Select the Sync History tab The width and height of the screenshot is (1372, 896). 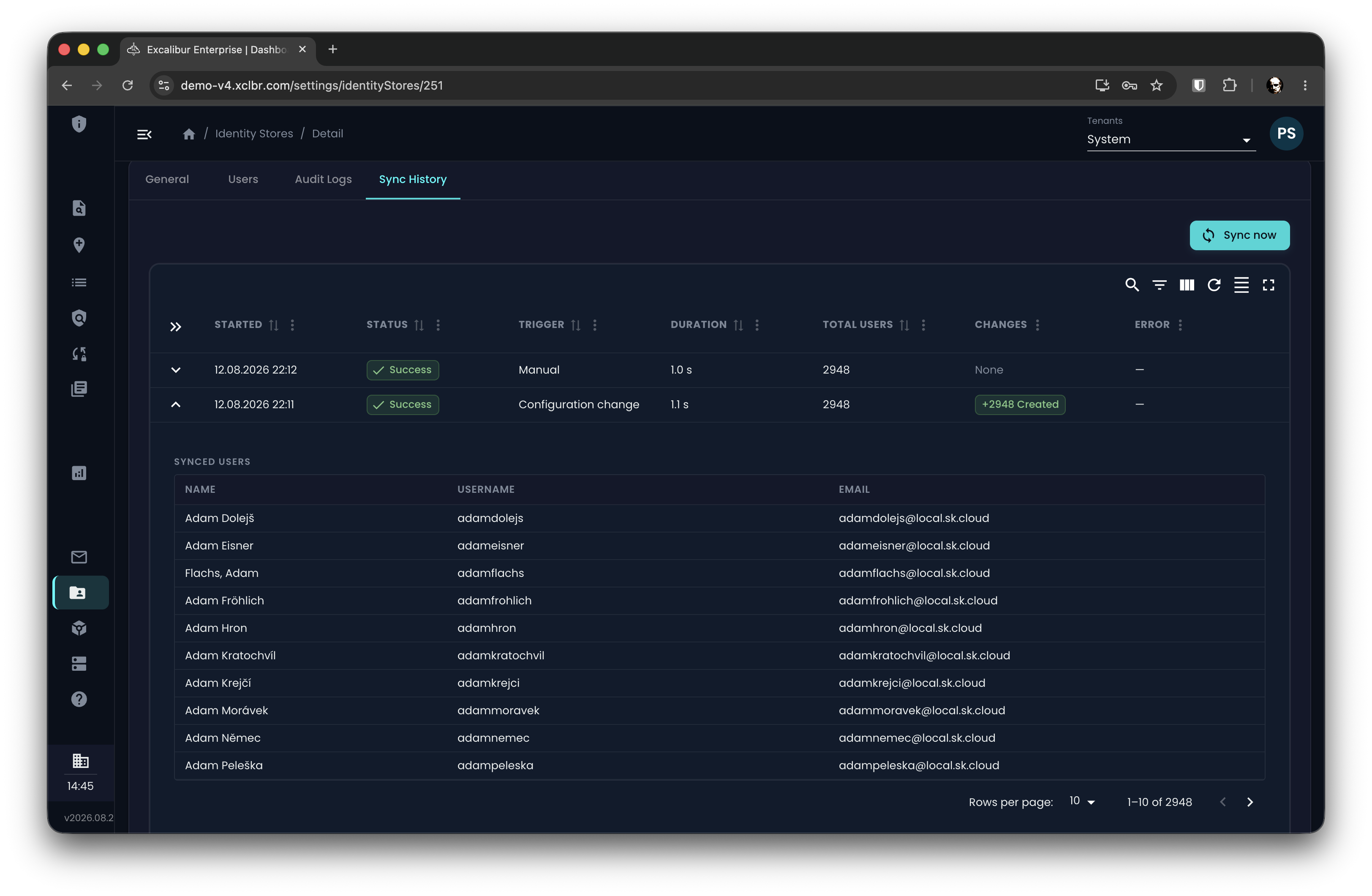413,180
